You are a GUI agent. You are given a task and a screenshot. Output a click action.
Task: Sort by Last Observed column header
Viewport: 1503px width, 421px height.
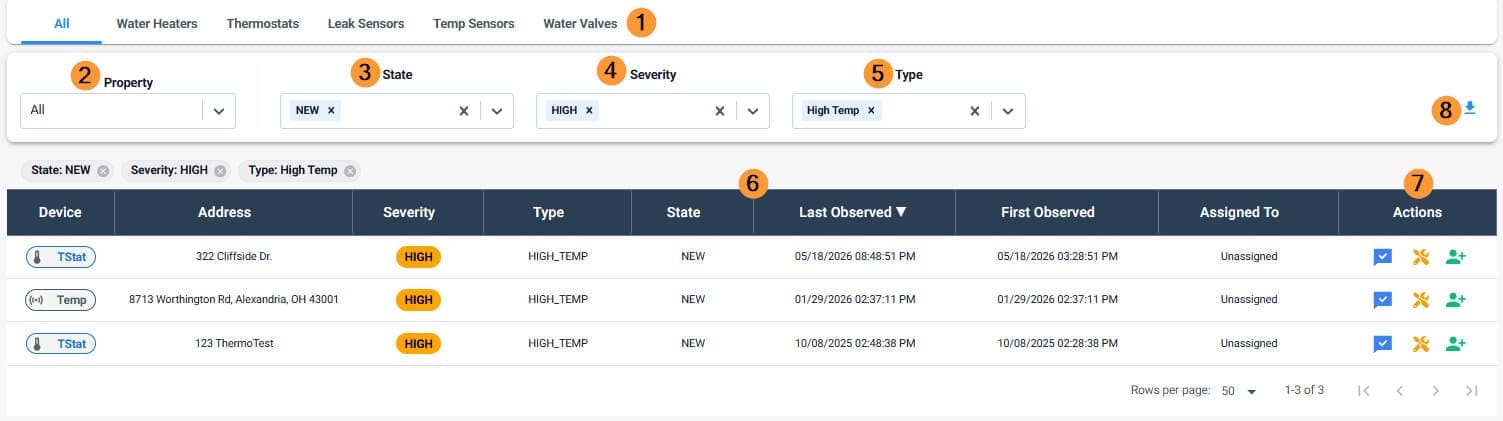pos(853,212)
